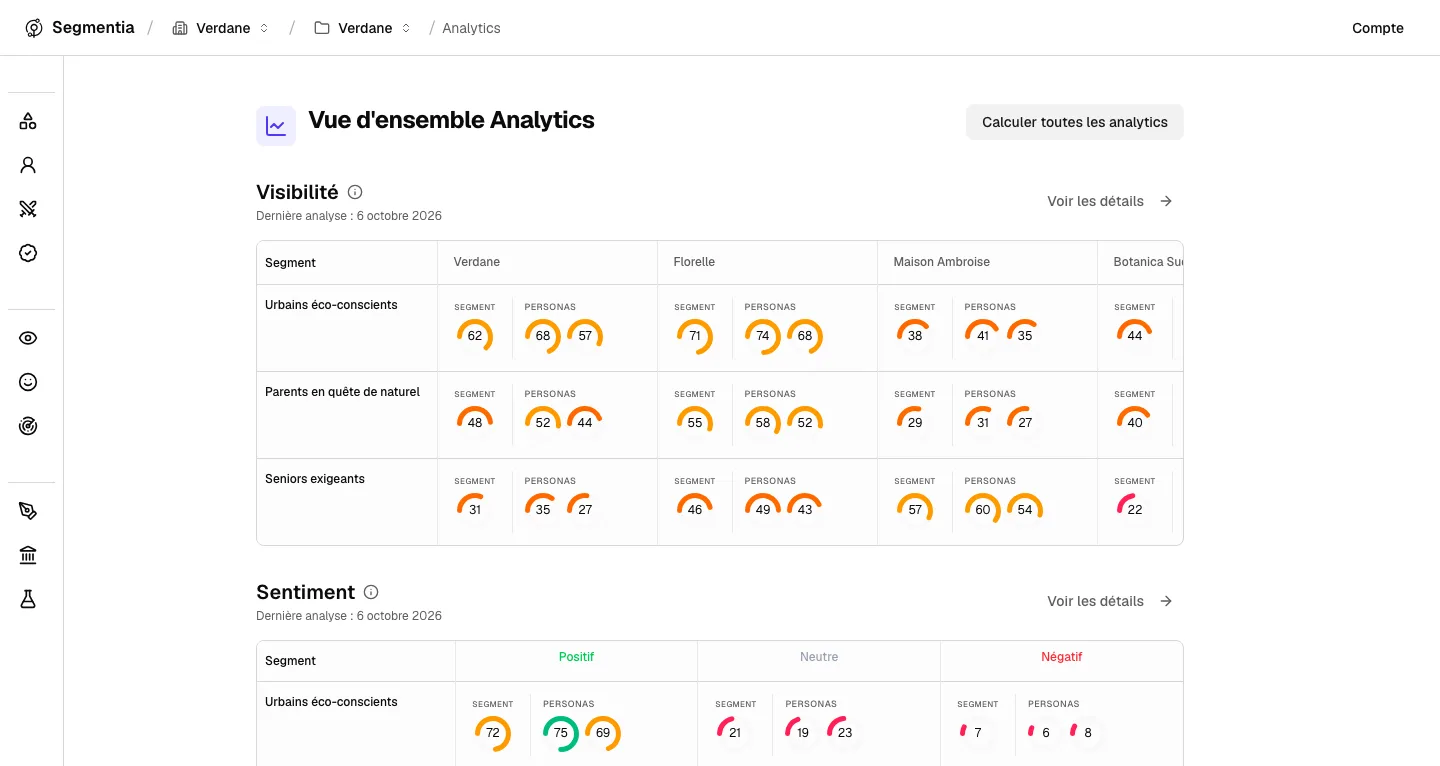The image size is (1440, 766).
Task: Open the shapes icon in the sidebar
Action: point(28,121)
